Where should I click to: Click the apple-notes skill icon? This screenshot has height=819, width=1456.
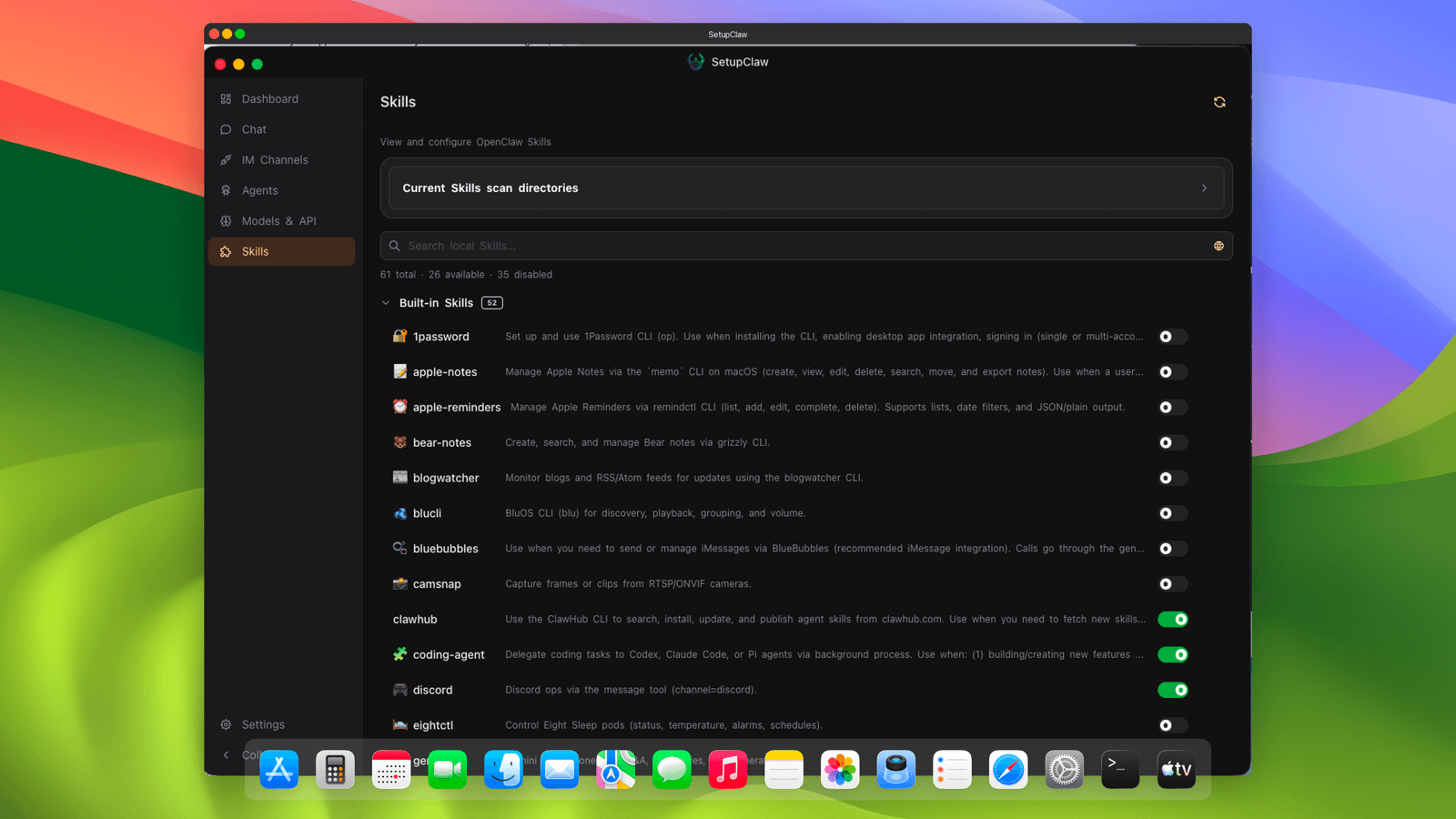[399, 371]
